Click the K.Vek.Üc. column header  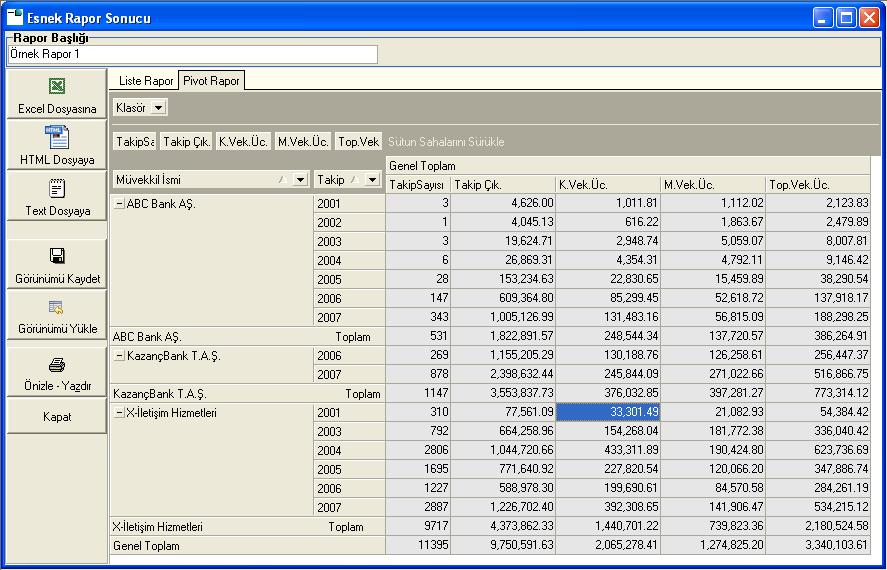608,184
